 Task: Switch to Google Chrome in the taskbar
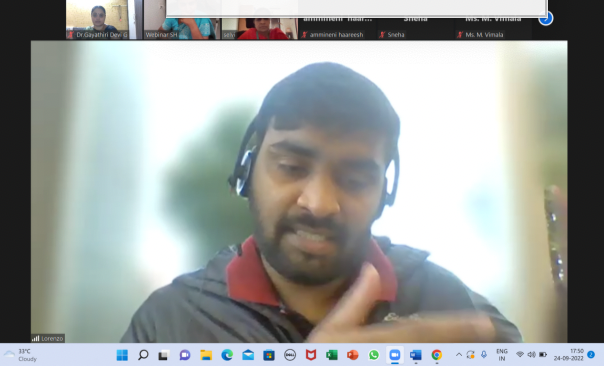(437, 355)
